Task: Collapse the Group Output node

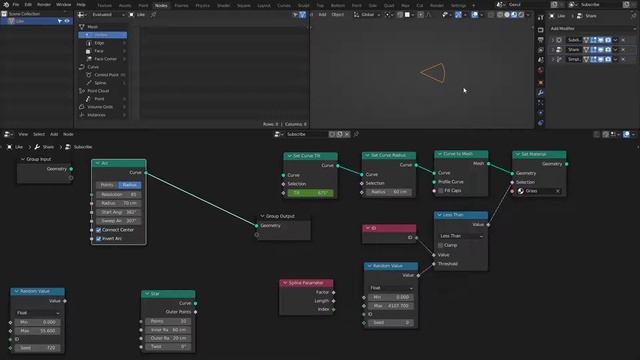Action: 262,216
